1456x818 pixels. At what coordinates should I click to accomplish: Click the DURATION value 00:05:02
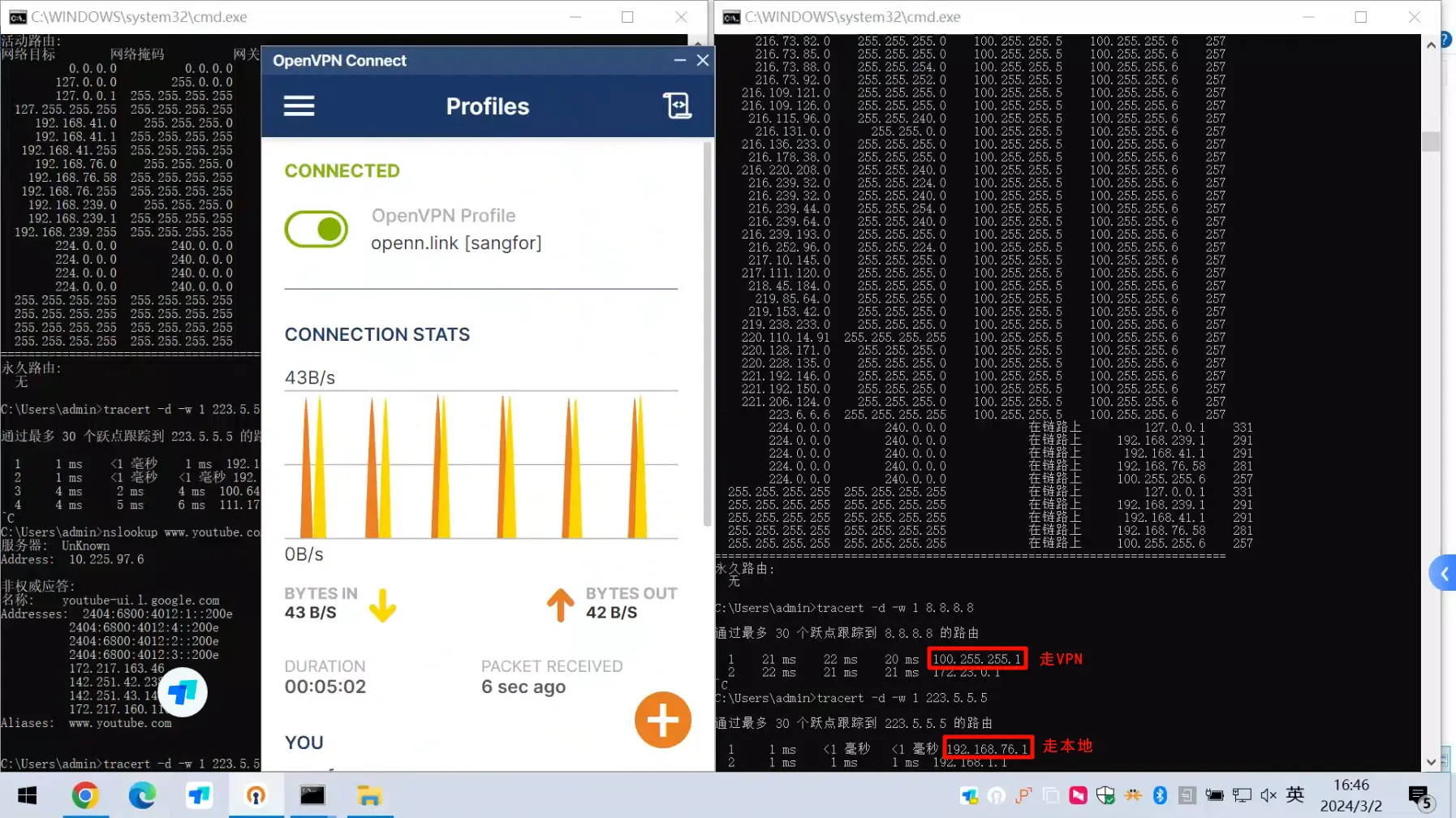click(x=325, y=687)
